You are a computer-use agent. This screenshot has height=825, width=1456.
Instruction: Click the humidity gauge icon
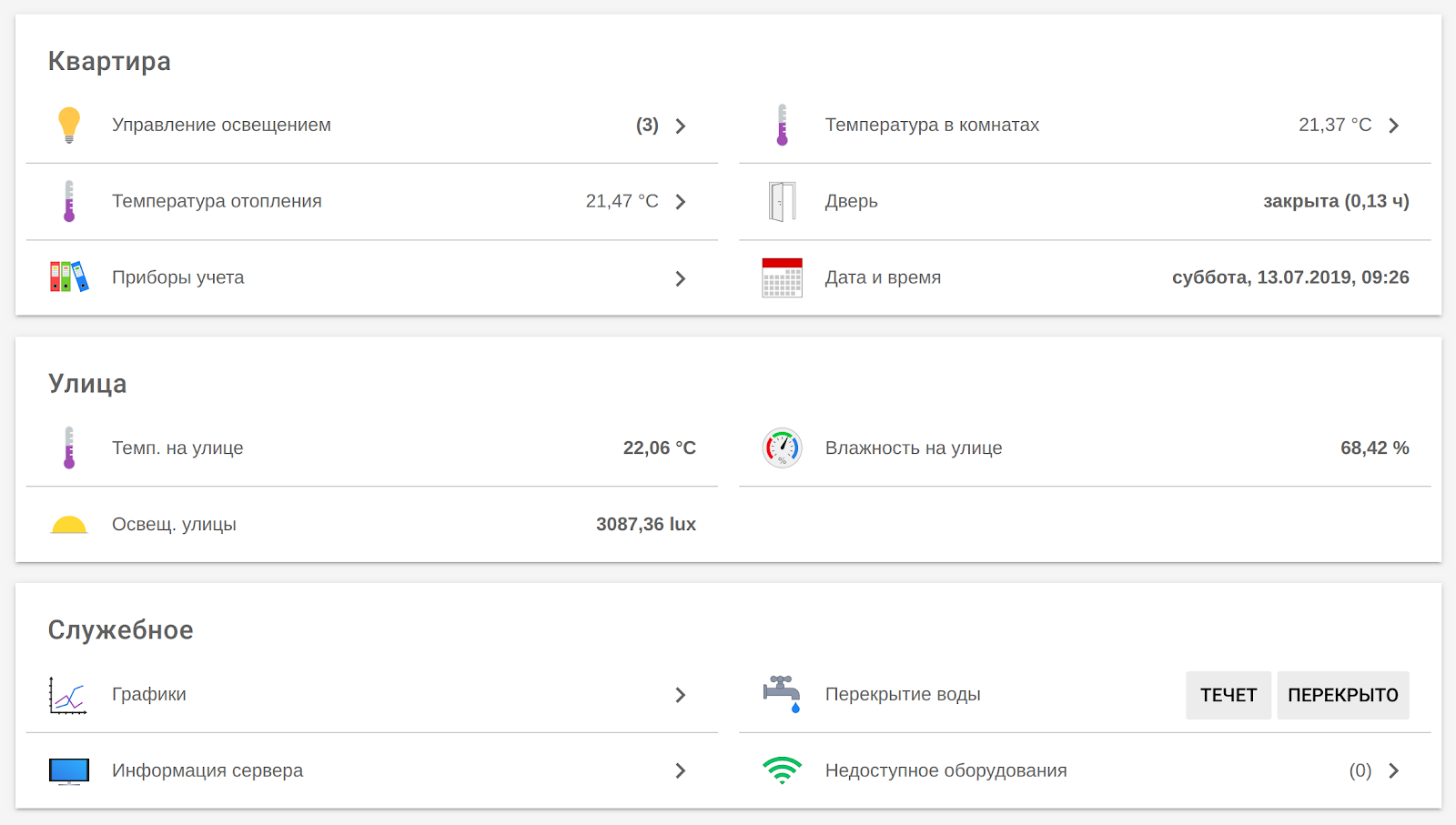(782, 448)
